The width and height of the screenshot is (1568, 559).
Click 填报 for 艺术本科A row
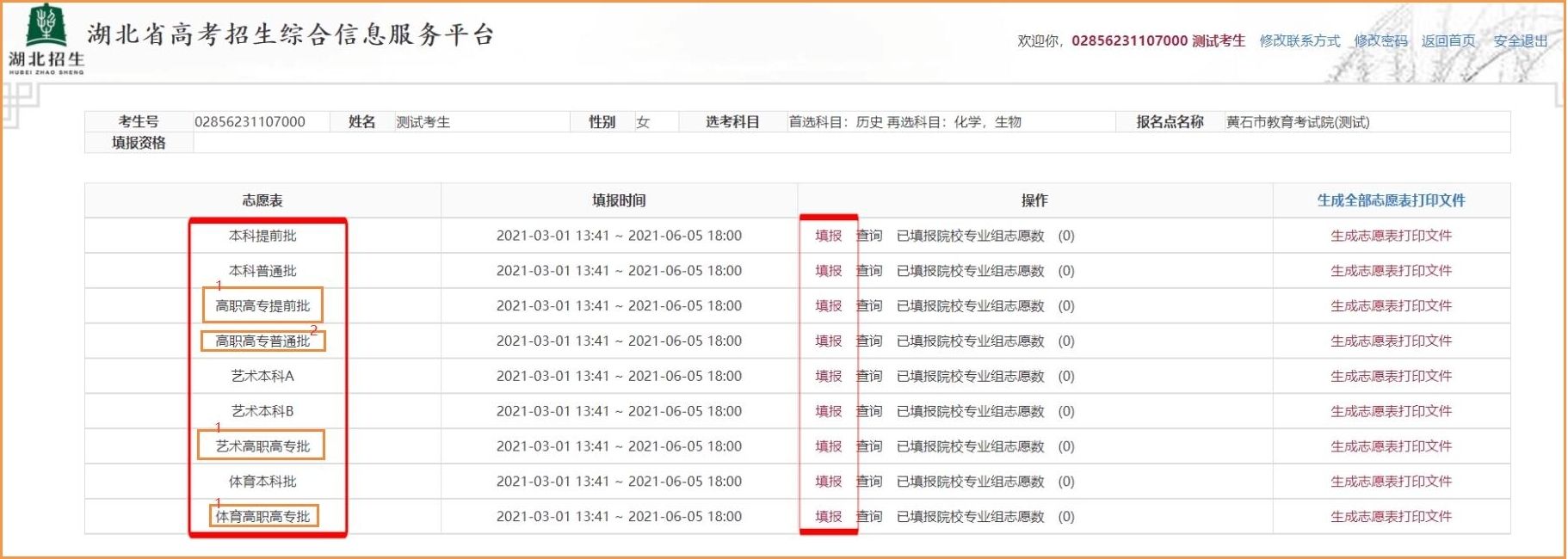coord(828,377)
